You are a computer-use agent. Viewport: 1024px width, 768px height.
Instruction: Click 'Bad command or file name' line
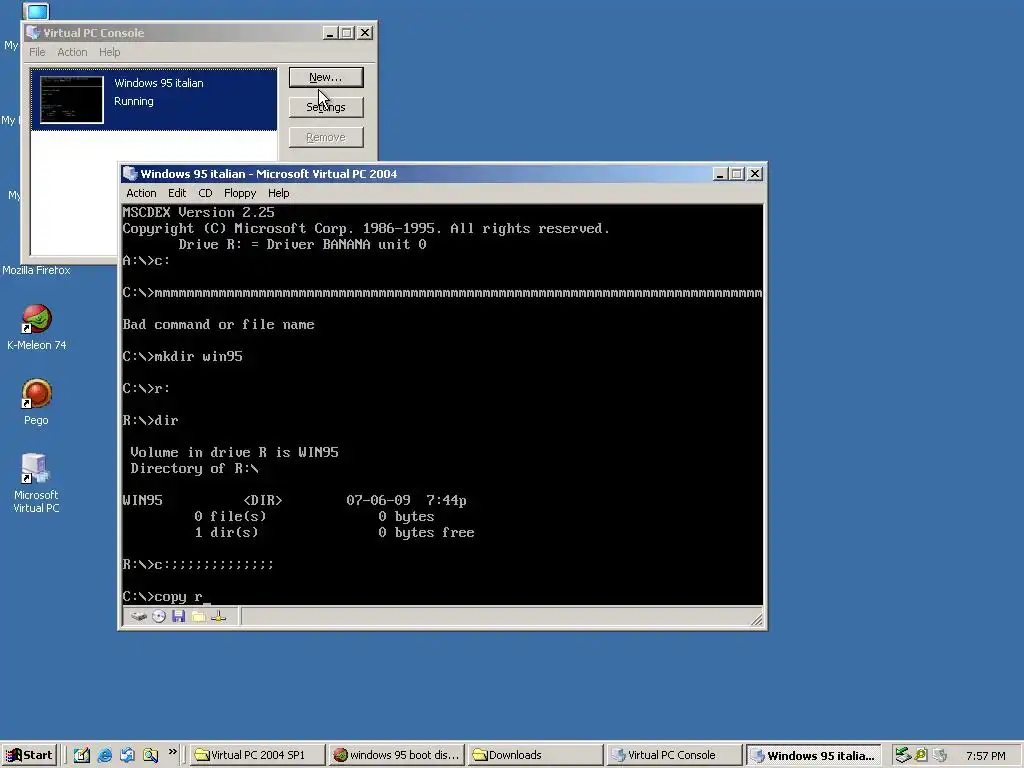(218, 325)
